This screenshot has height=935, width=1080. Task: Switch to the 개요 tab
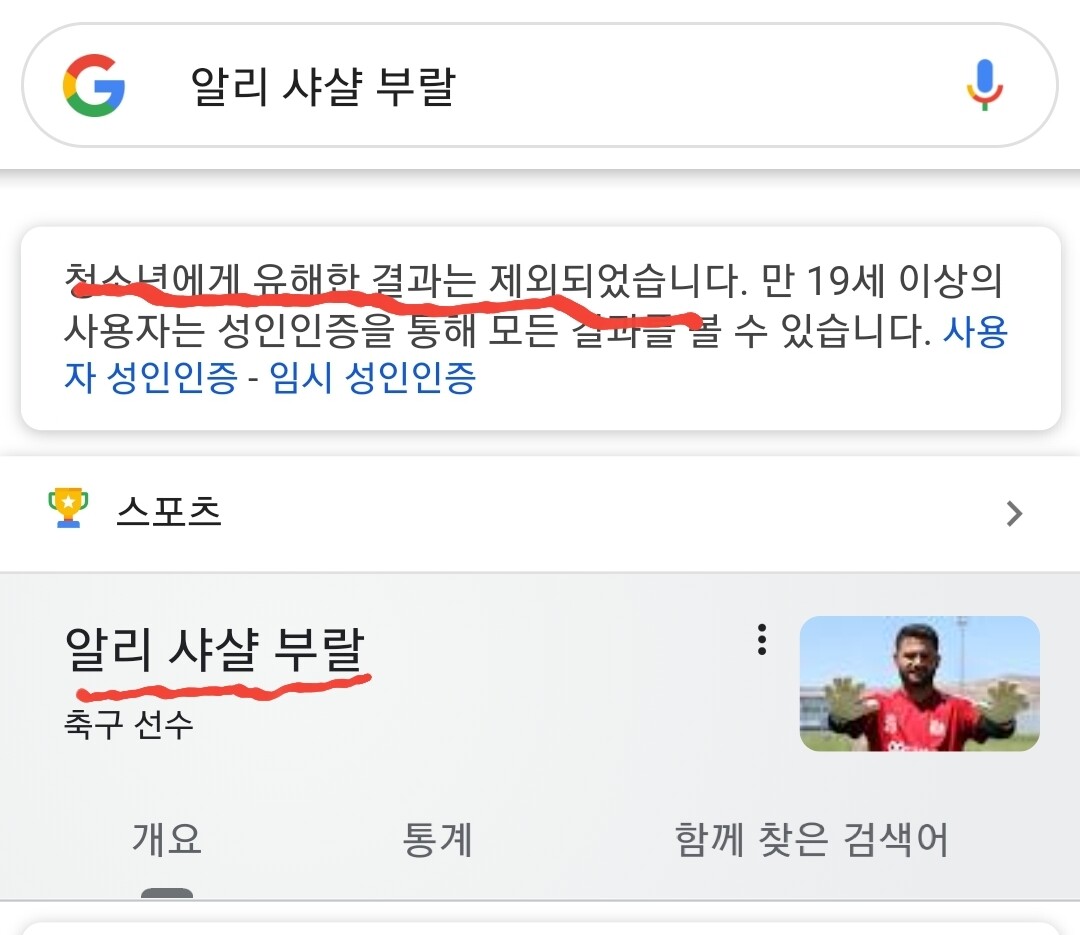167,840
